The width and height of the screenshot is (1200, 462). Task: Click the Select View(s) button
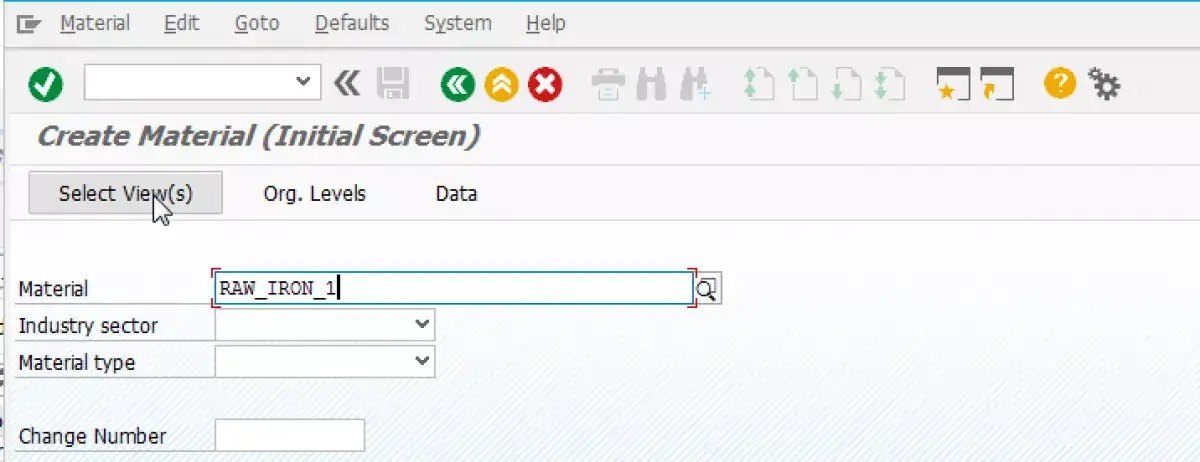click(126, 193)
